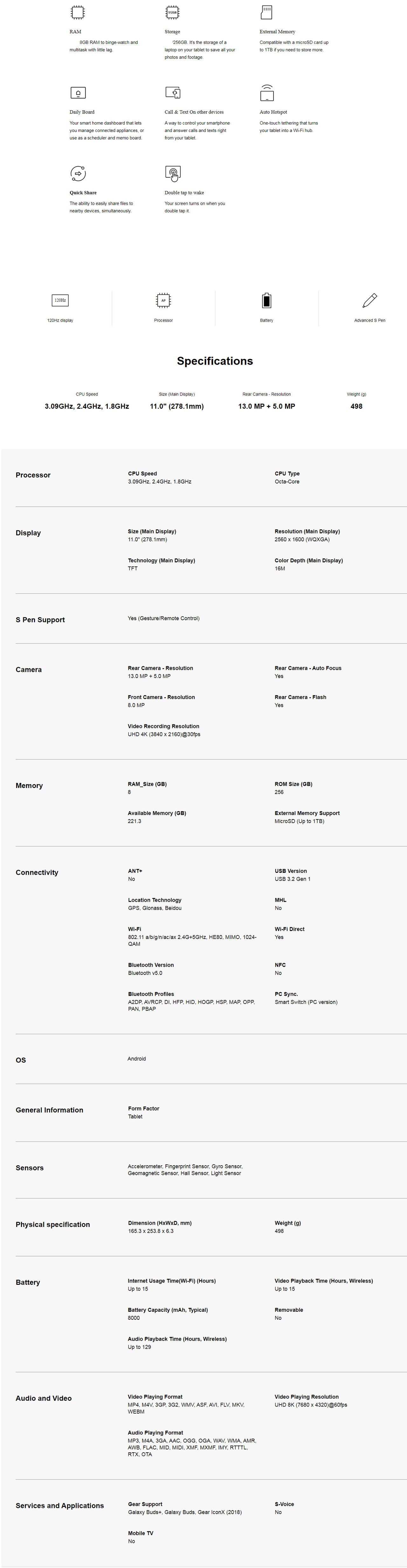Click the Double tap to wake icon

(173, 174)
